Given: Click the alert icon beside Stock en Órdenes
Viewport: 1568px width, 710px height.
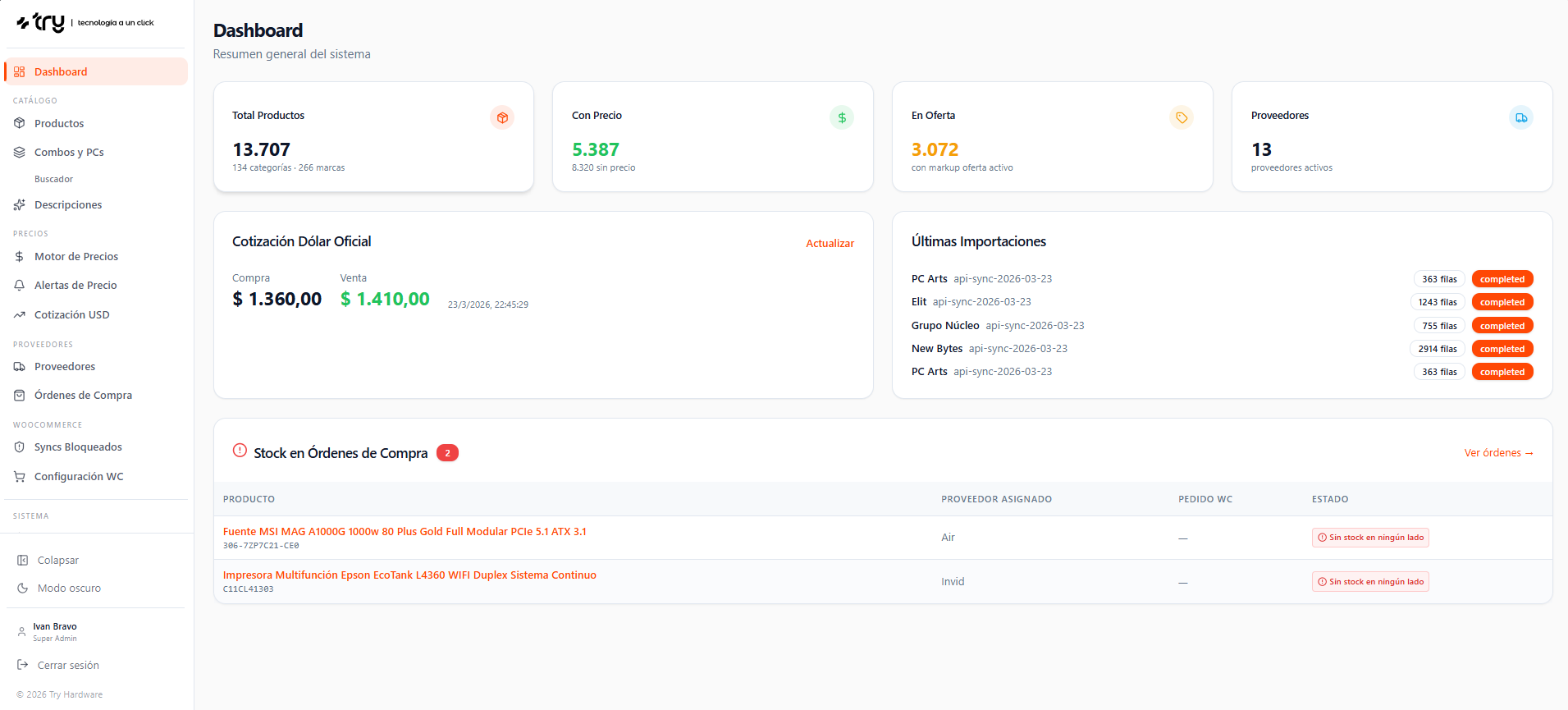Looking at the screenshot, I should [240, 451].
